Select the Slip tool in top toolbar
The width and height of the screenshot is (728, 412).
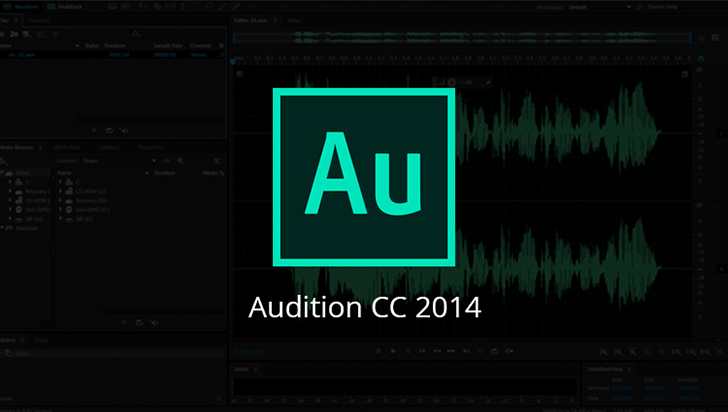click(x=170, y=7)
